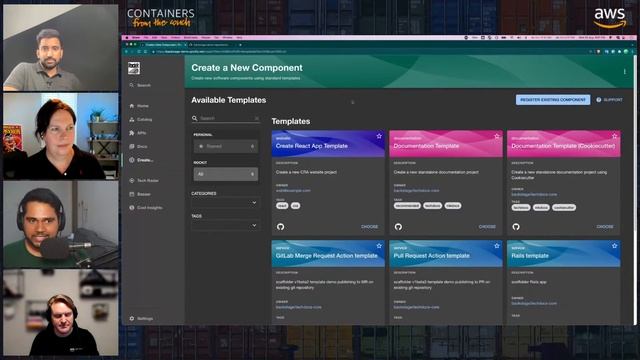Image resolution: width=640 pixels, height=360 pixels.
Task: Switch to the first Create a New Component browser tab
Action: click(x=163, y=44)
